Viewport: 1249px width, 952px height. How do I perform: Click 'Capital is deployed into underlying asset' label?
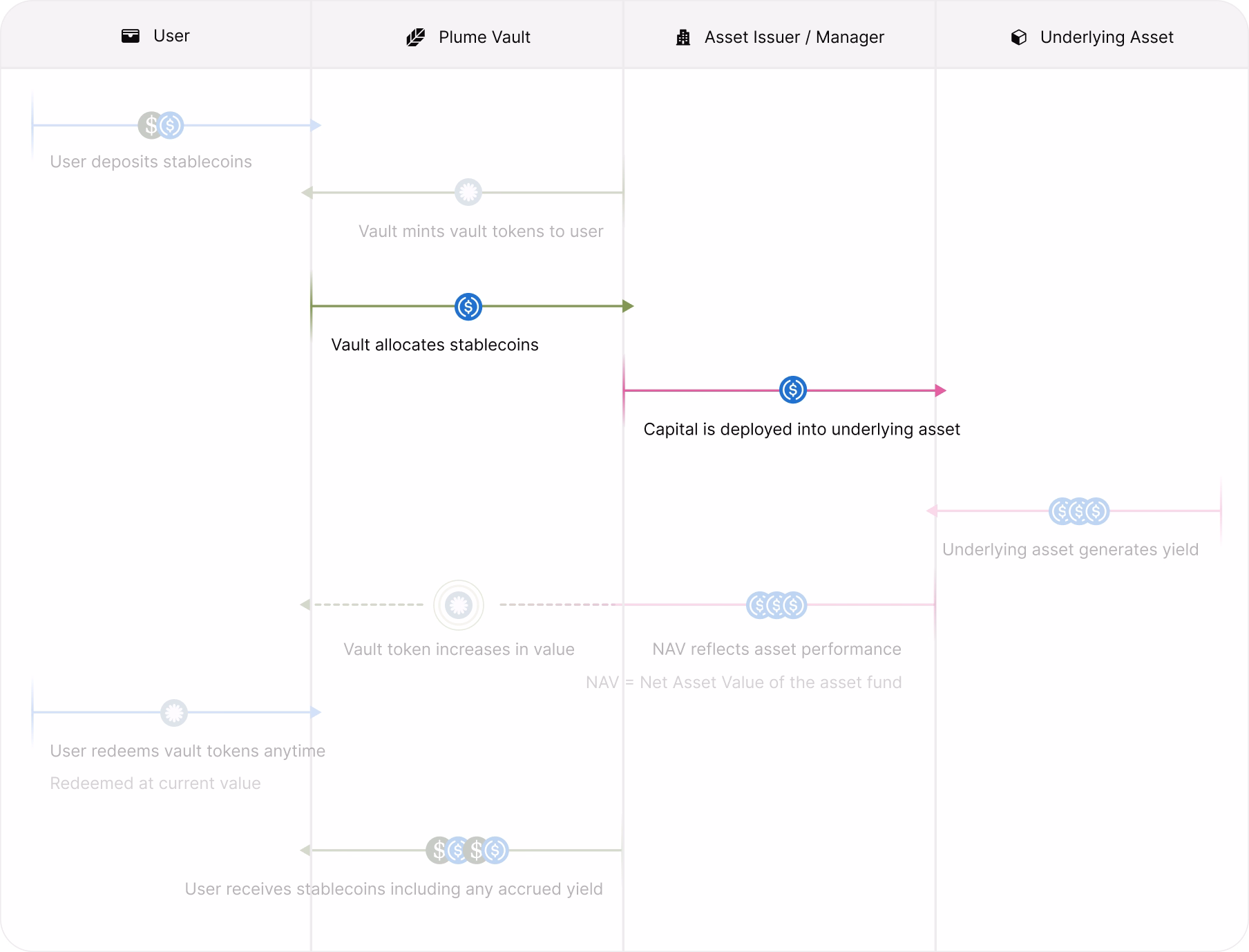click(801, 429)
